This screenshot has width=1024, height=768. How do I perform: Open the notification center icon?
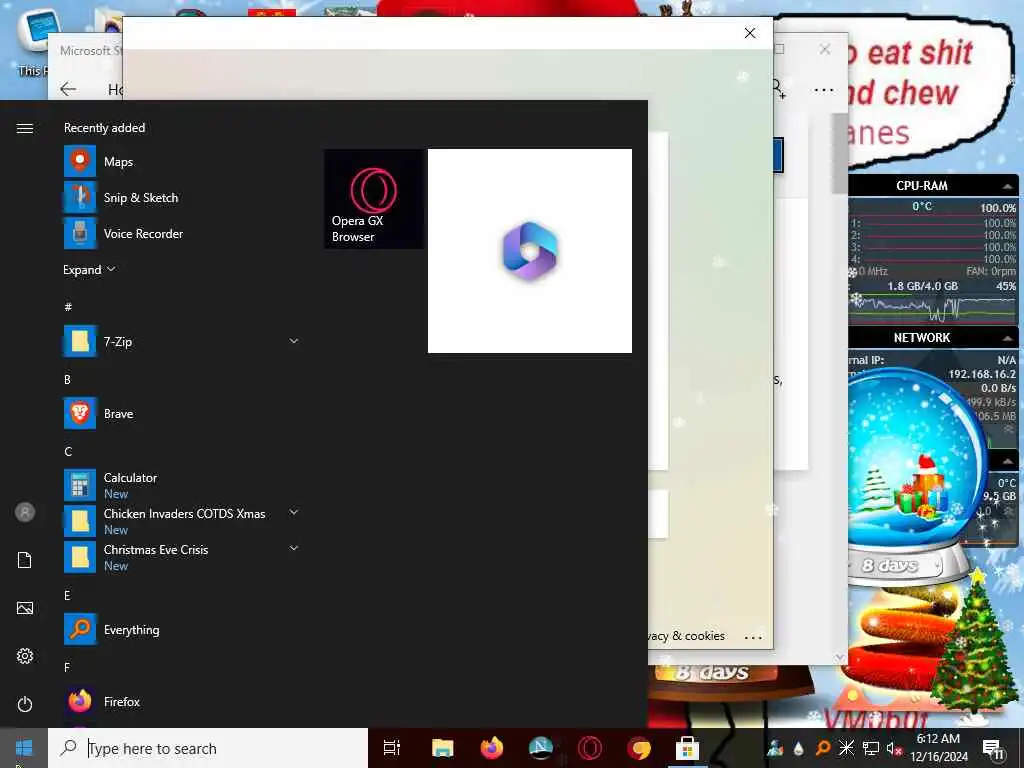click(993, 748)
